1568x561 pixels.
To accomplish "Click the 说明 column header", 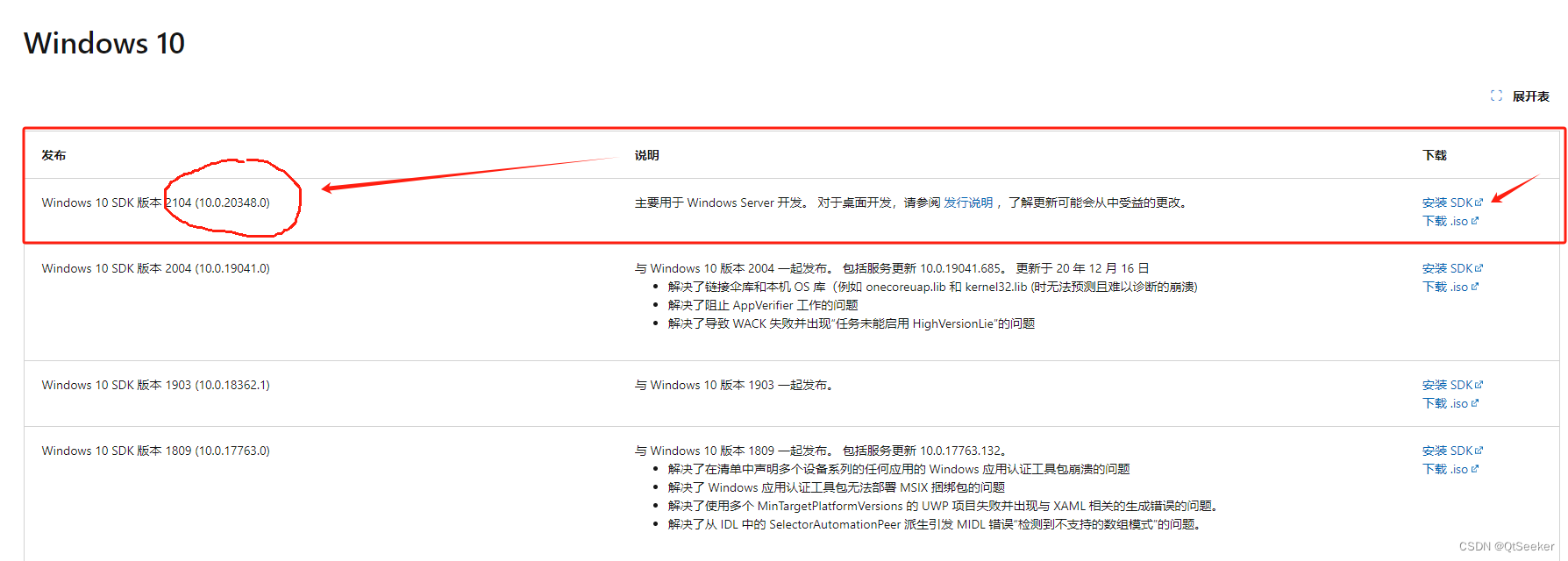I will [x=646, y=155].
